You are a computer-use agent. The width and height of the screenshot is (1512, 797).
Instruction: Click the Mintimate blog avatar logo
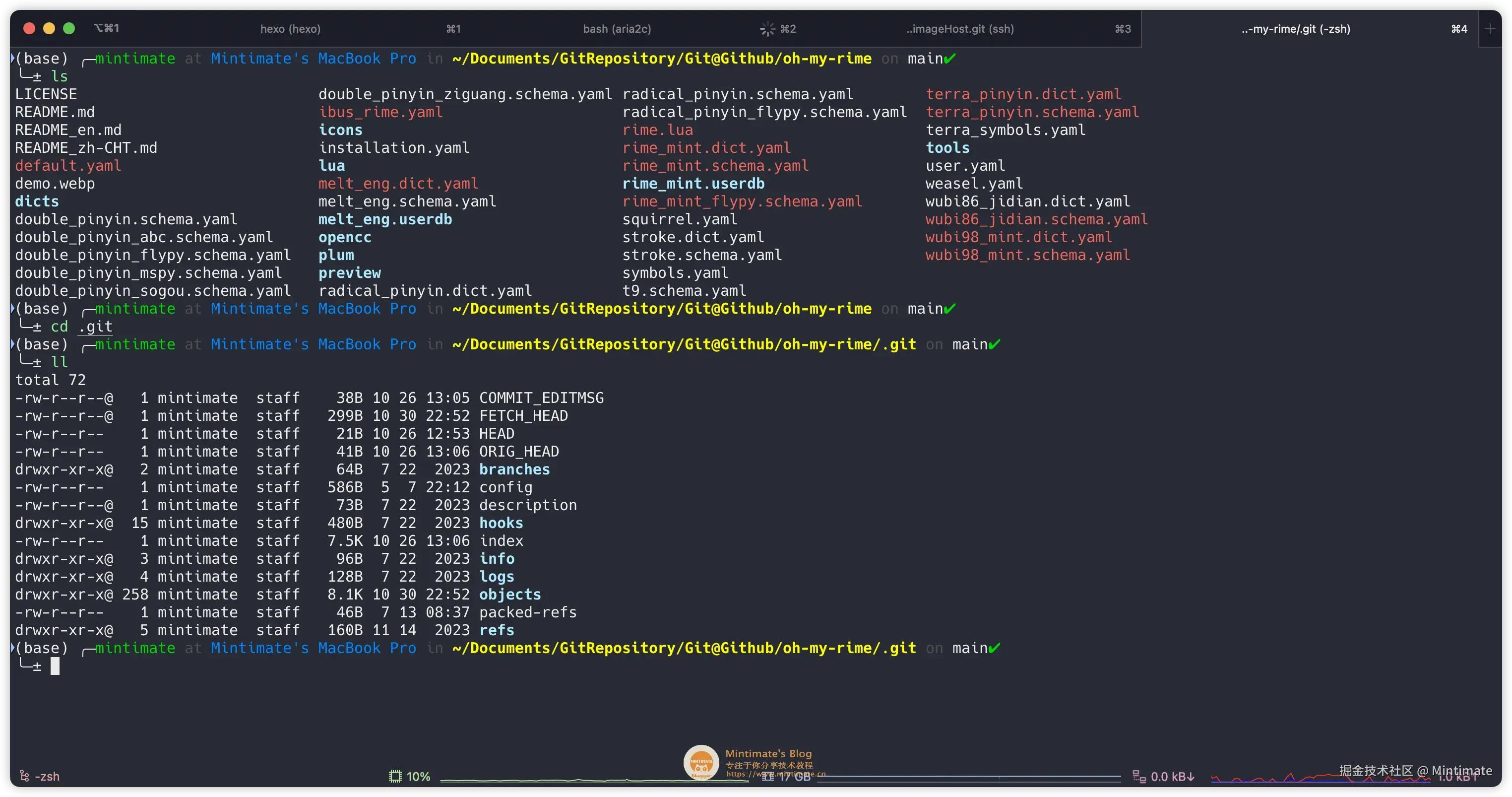[x=701, y=762]
